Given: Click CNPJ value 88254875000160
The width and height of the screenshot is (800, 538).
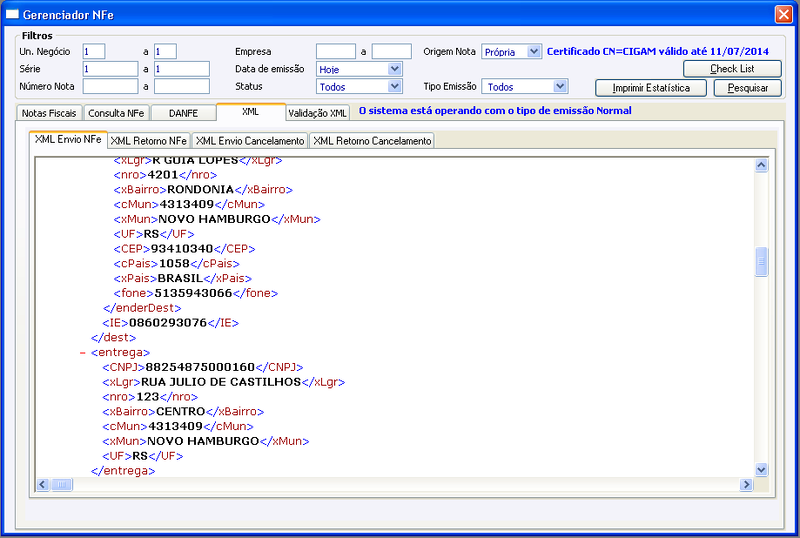Looking at the screenshot, I should (x=200, y=367).
